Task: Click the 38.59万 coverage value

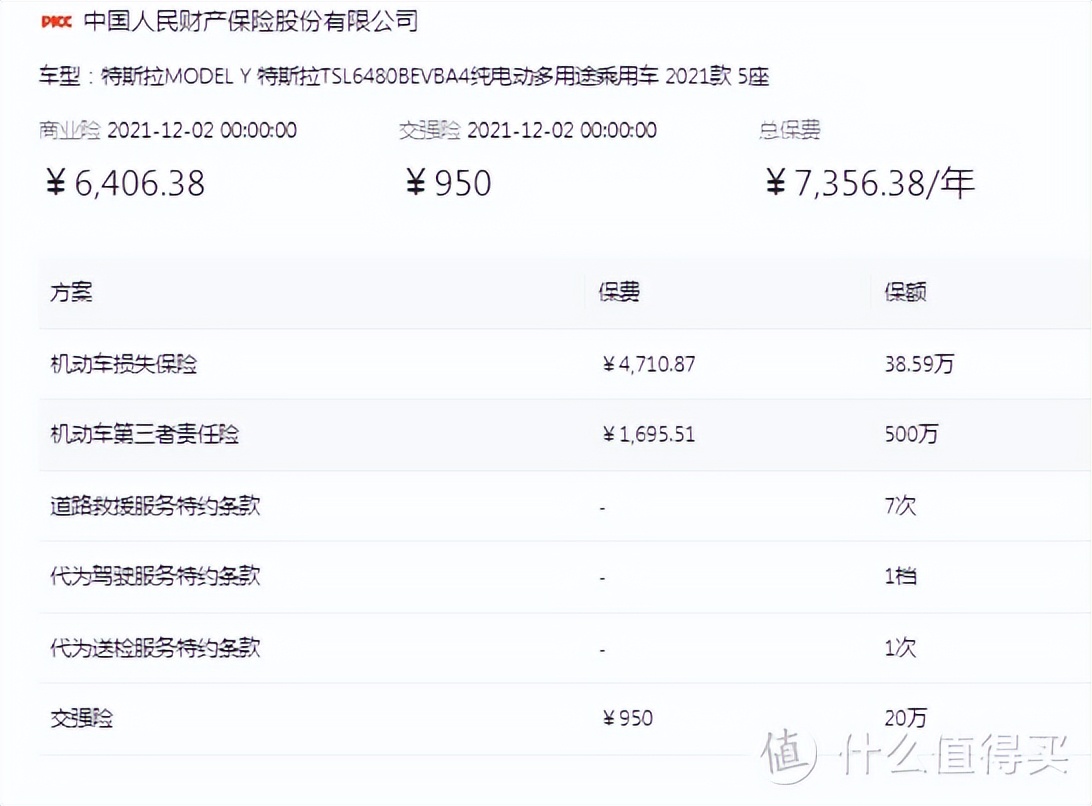Action: (x=918, y=364)
